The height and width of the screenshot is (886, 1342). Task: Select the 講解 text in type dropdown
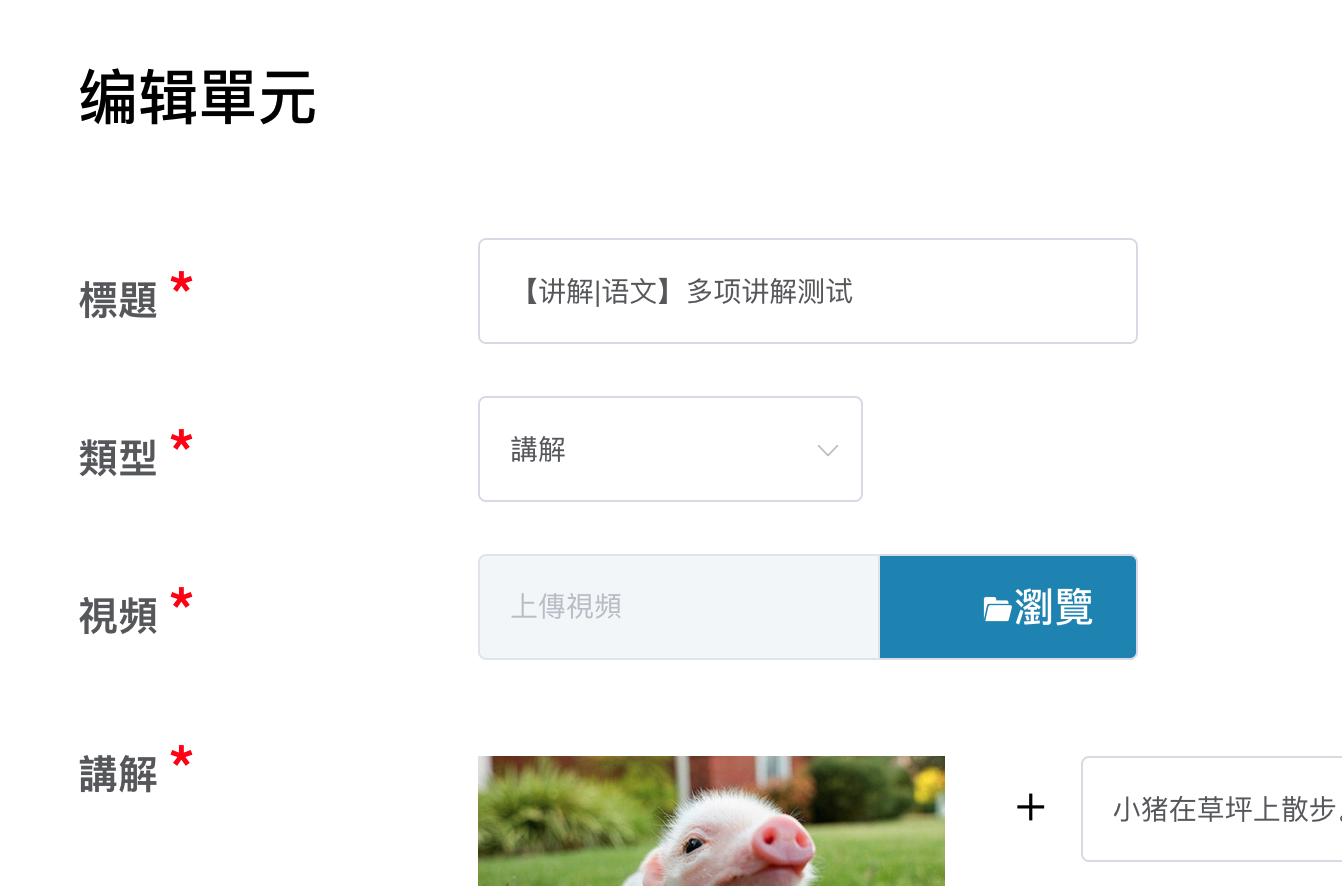pyautogui.click(x=538, y=449)
